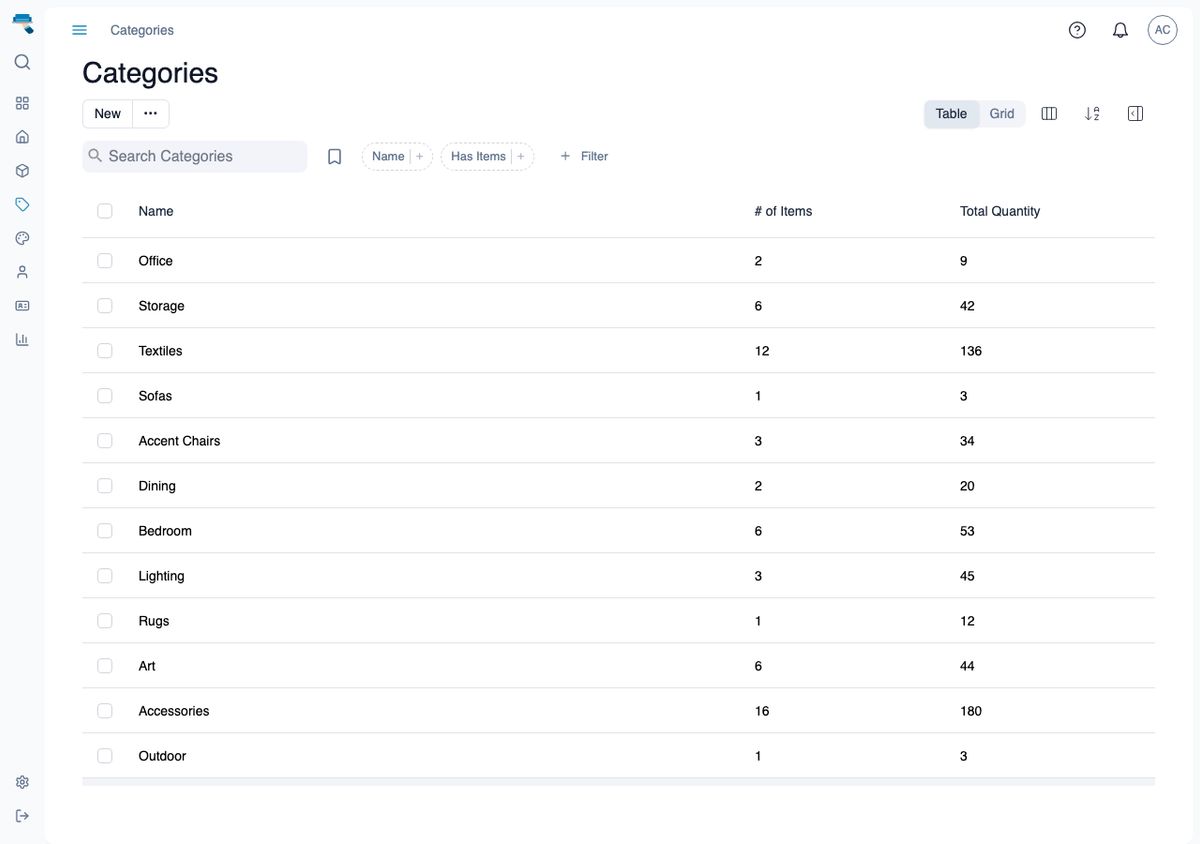
Task: Sort by the Name column header
Action: (156, 211)
